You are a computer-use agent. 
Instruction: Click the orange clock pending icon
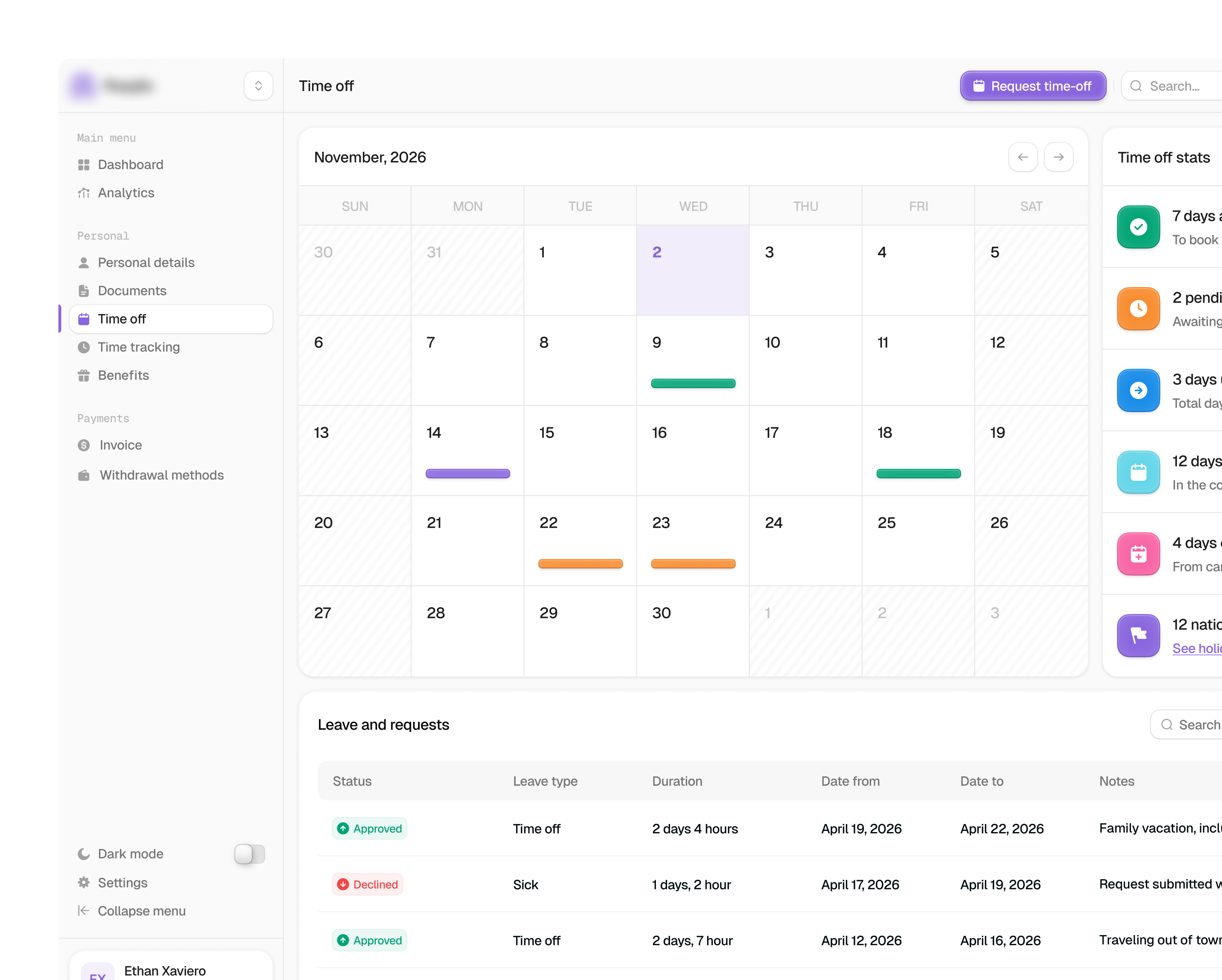[1138, 308]
